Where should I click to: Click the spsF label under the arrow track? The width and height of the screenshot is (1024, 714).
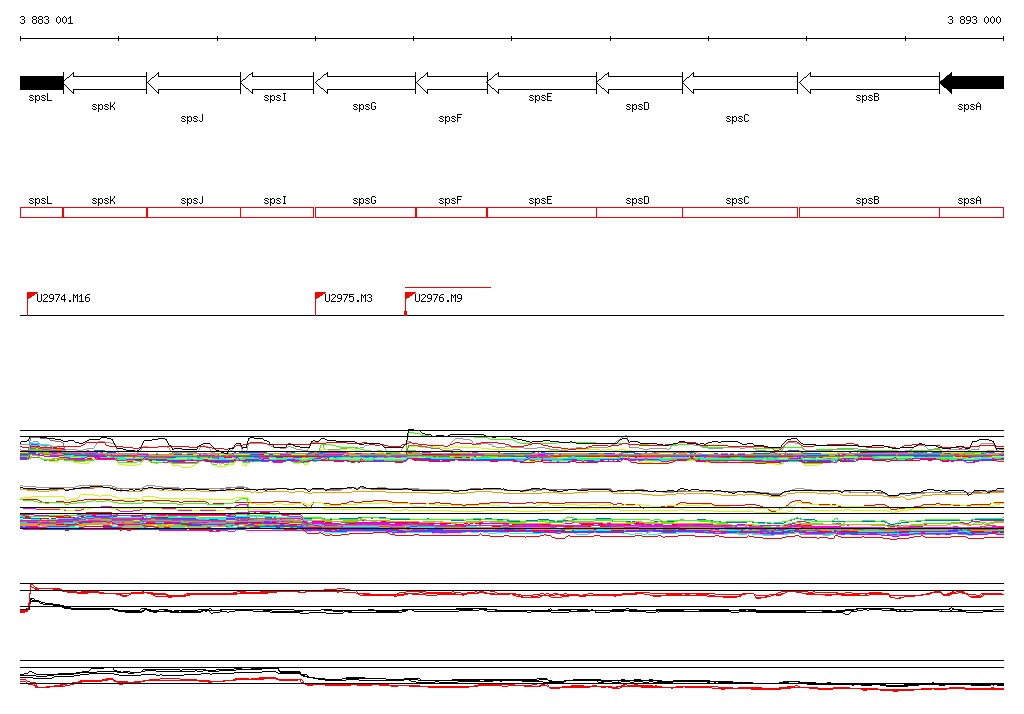450,118
